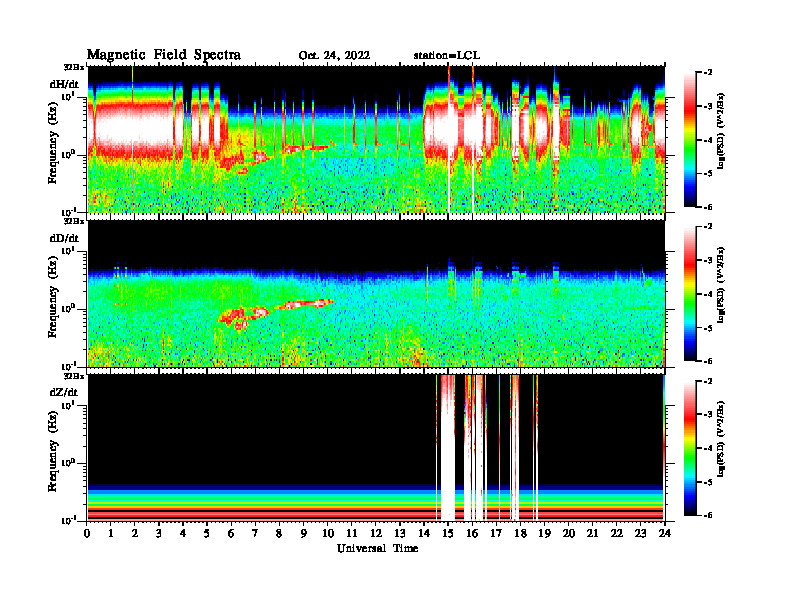Click the dZ/dt color scale bar

[x=689, y=447]
